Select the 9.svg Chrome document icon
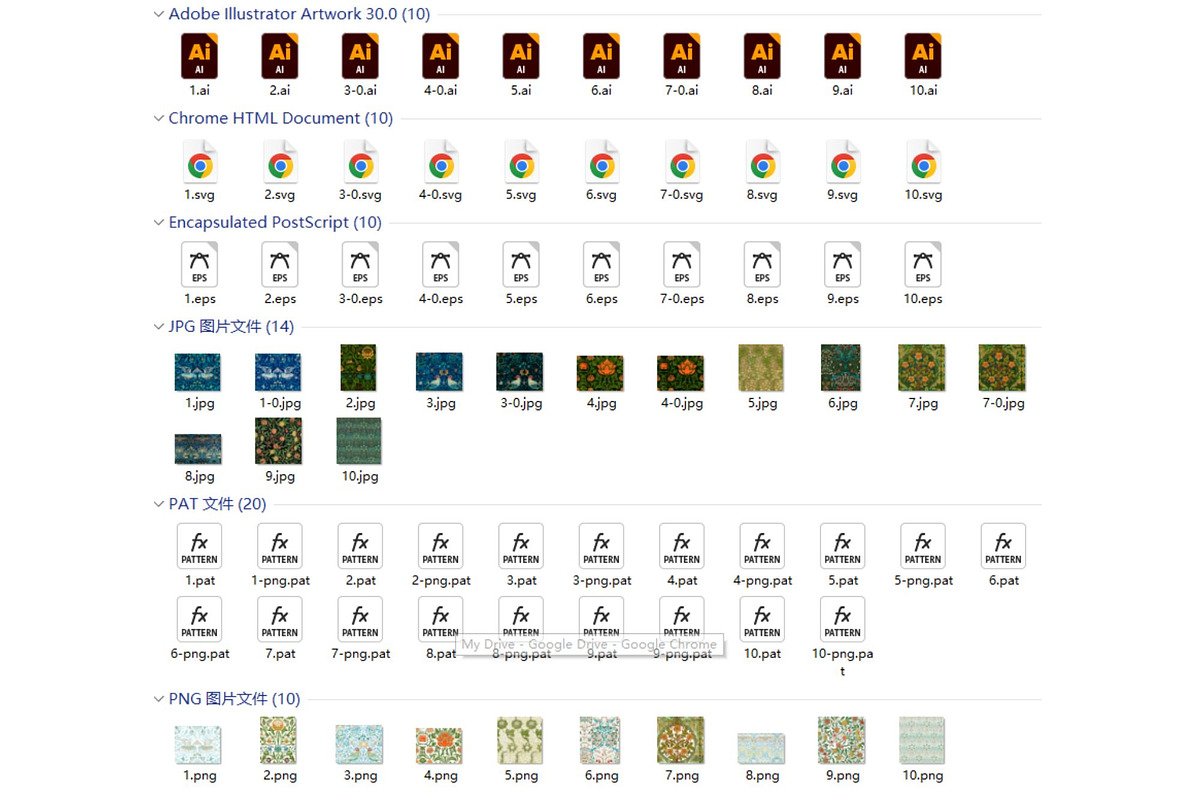Screen dimensions: 1200x800 click(x=842, y=161)
